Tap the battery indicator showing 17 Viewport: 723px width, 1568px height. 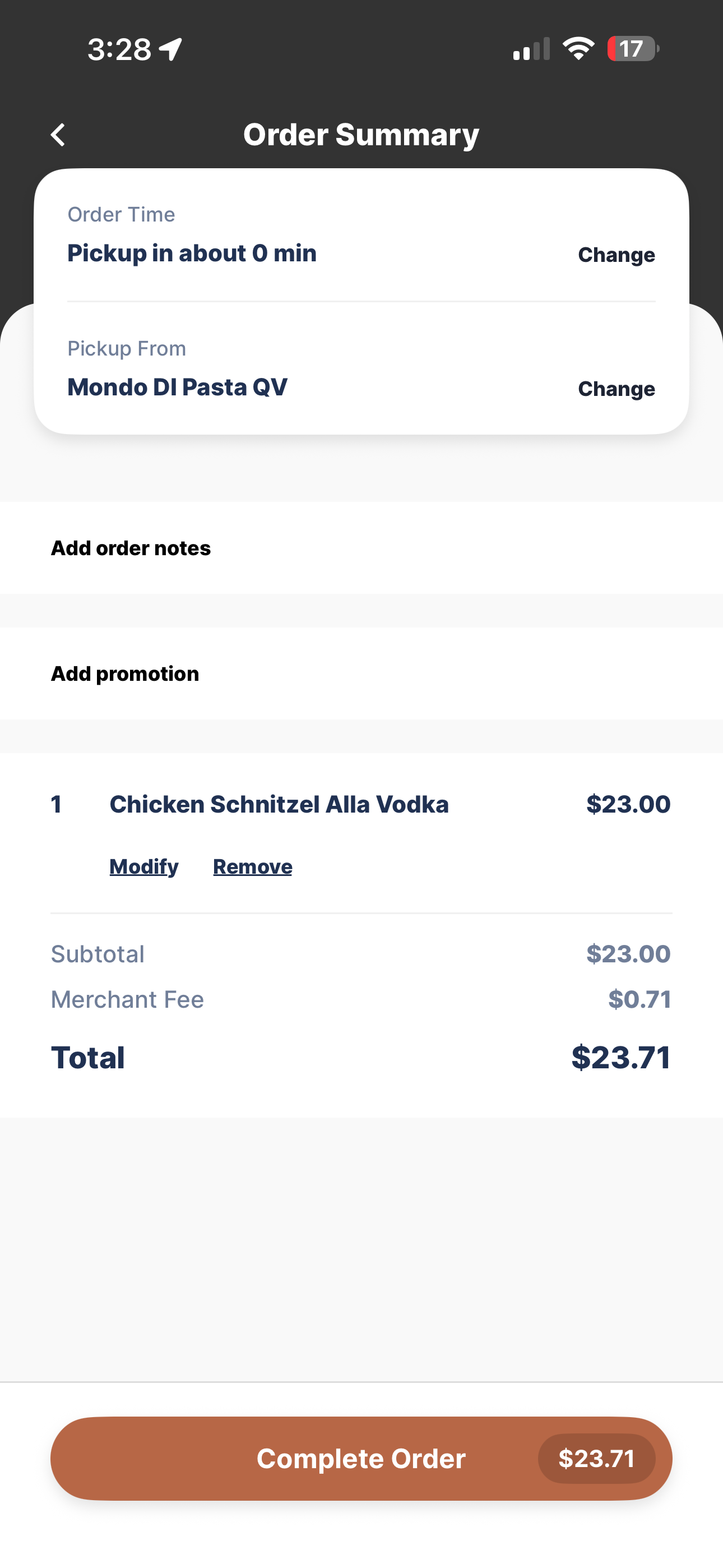(x=633, y=49)
